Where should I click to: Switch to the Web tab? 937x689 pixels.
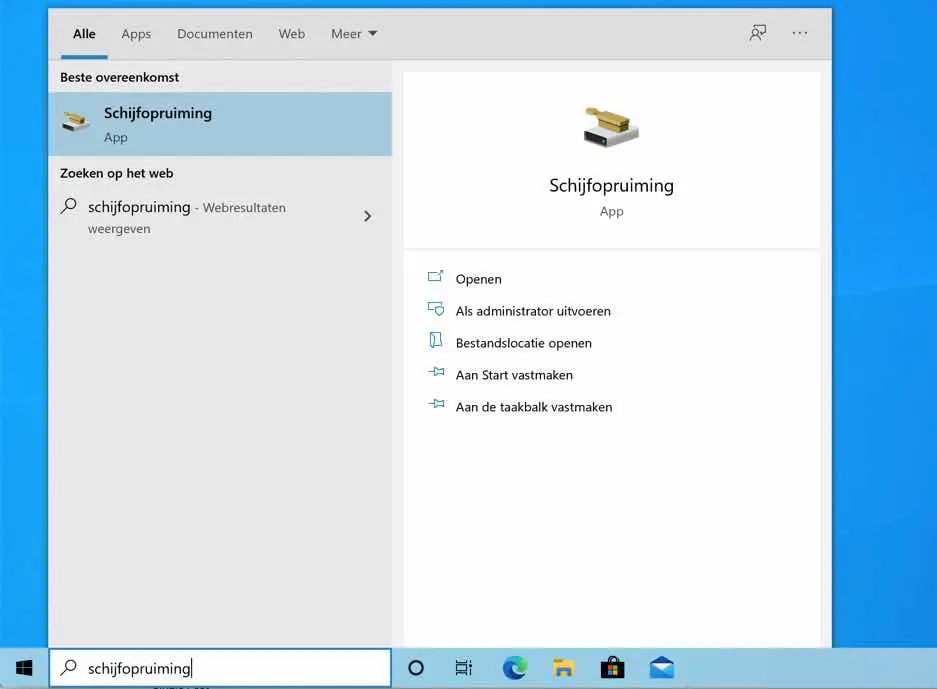pos(292,34)
